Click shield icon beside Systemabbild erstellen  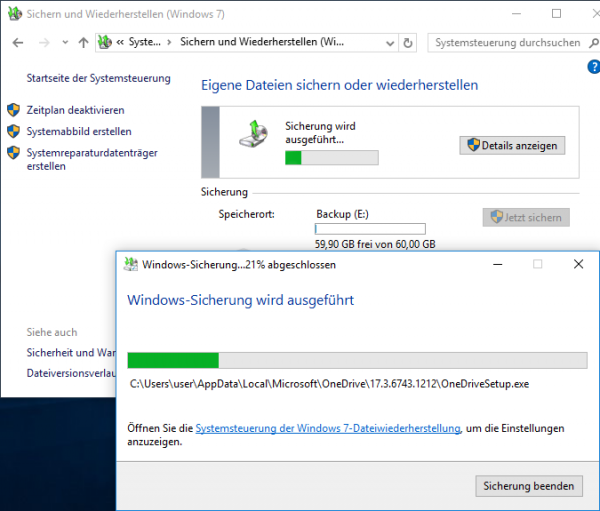click(x=13, y=131)
